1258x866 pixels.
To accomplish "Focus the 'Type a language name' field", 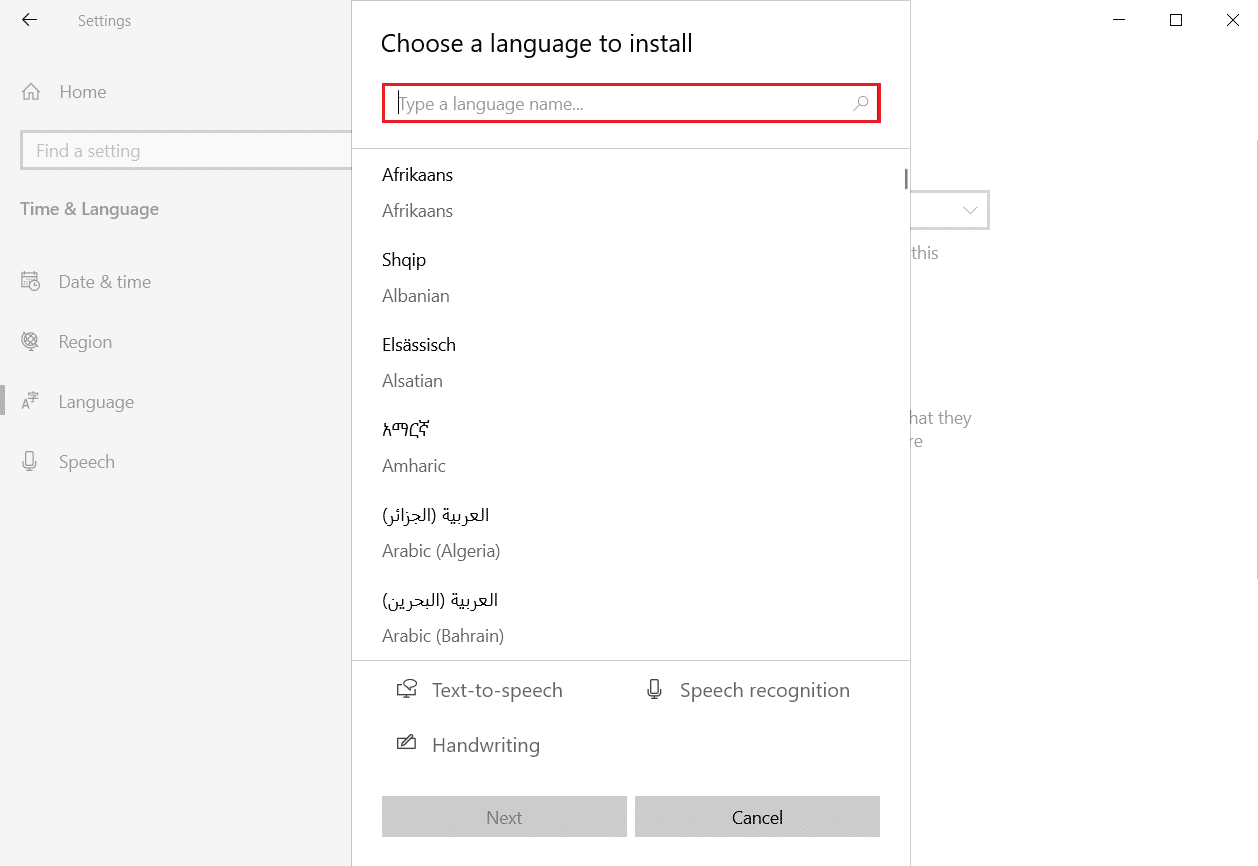I will coord(631,103).
